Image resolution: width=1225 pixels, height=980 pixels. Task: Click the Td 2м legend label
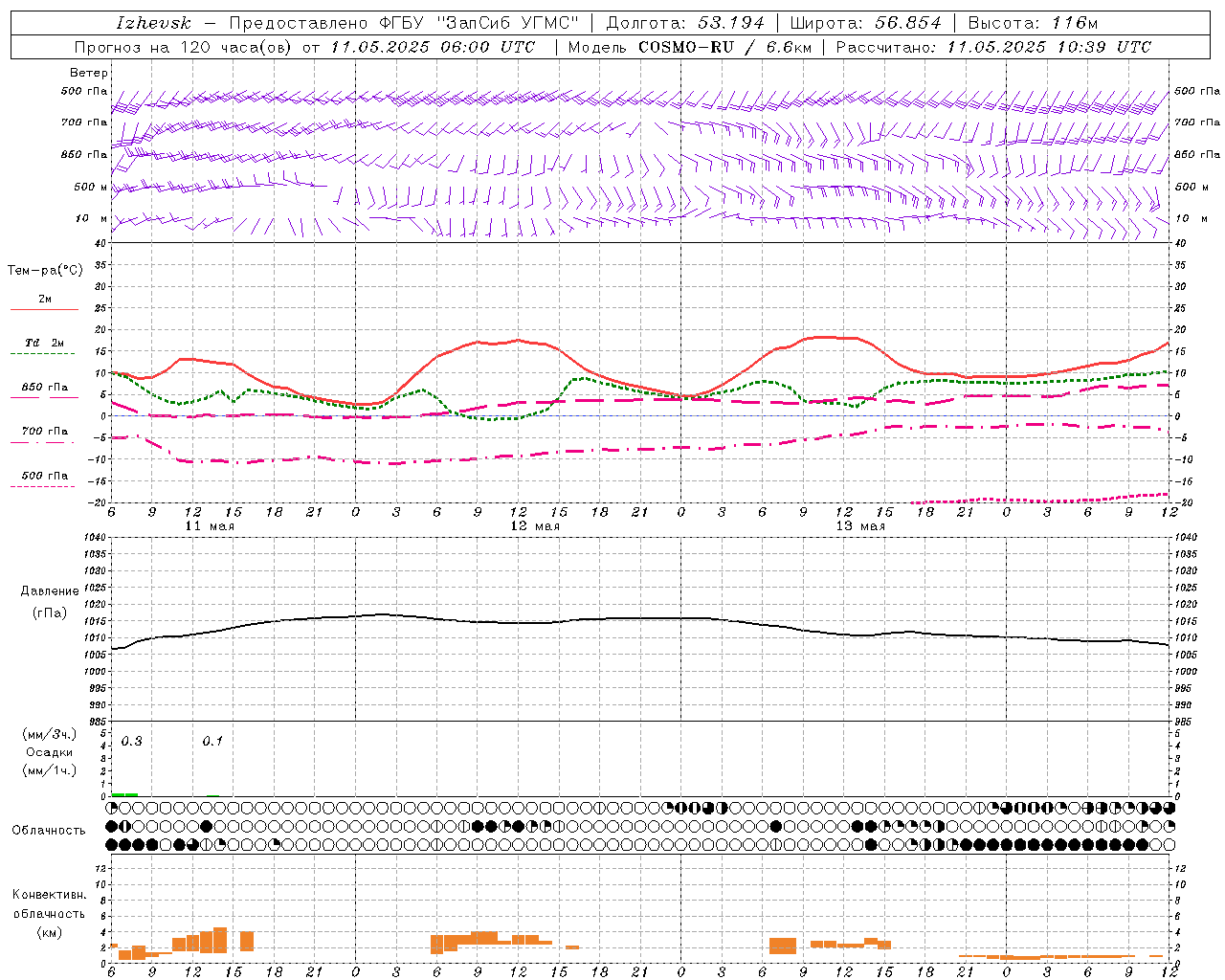tap(45, 343)
